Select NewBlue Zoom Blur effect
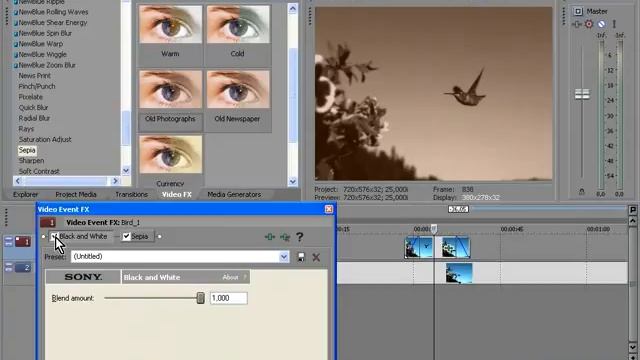Viewport: 640px width, 360px height. [47, 65]
